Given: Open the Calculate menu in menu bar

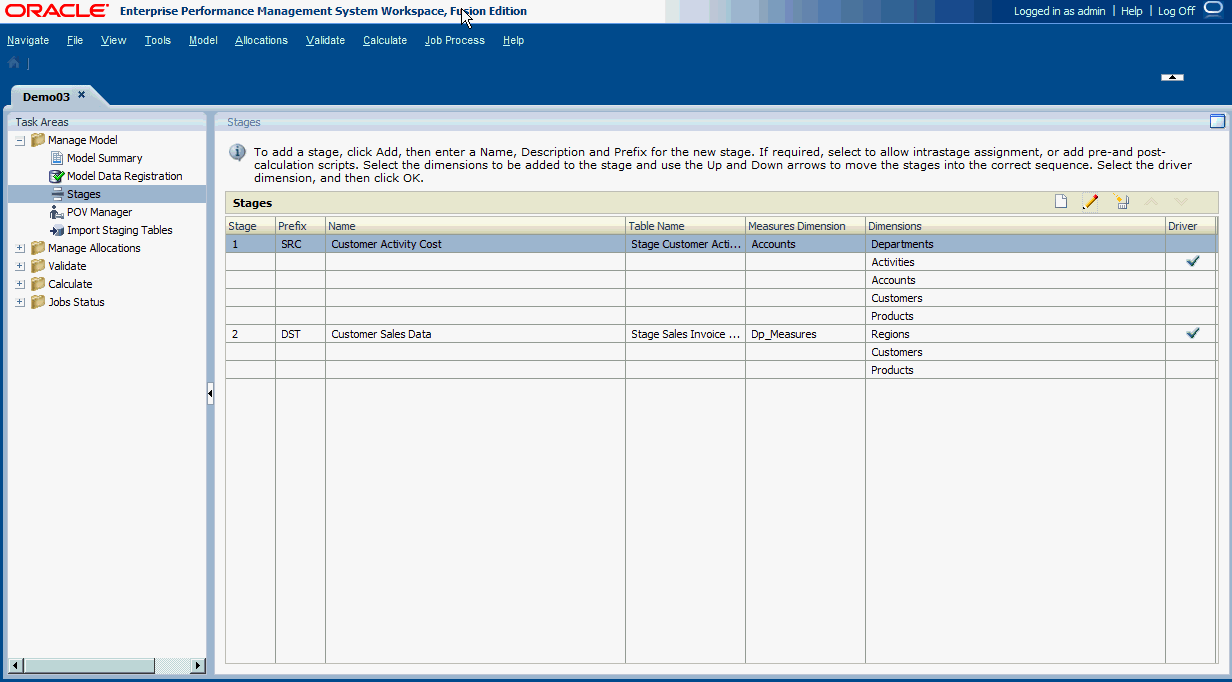Looking at the screenshot, I should tap(385, 40).
